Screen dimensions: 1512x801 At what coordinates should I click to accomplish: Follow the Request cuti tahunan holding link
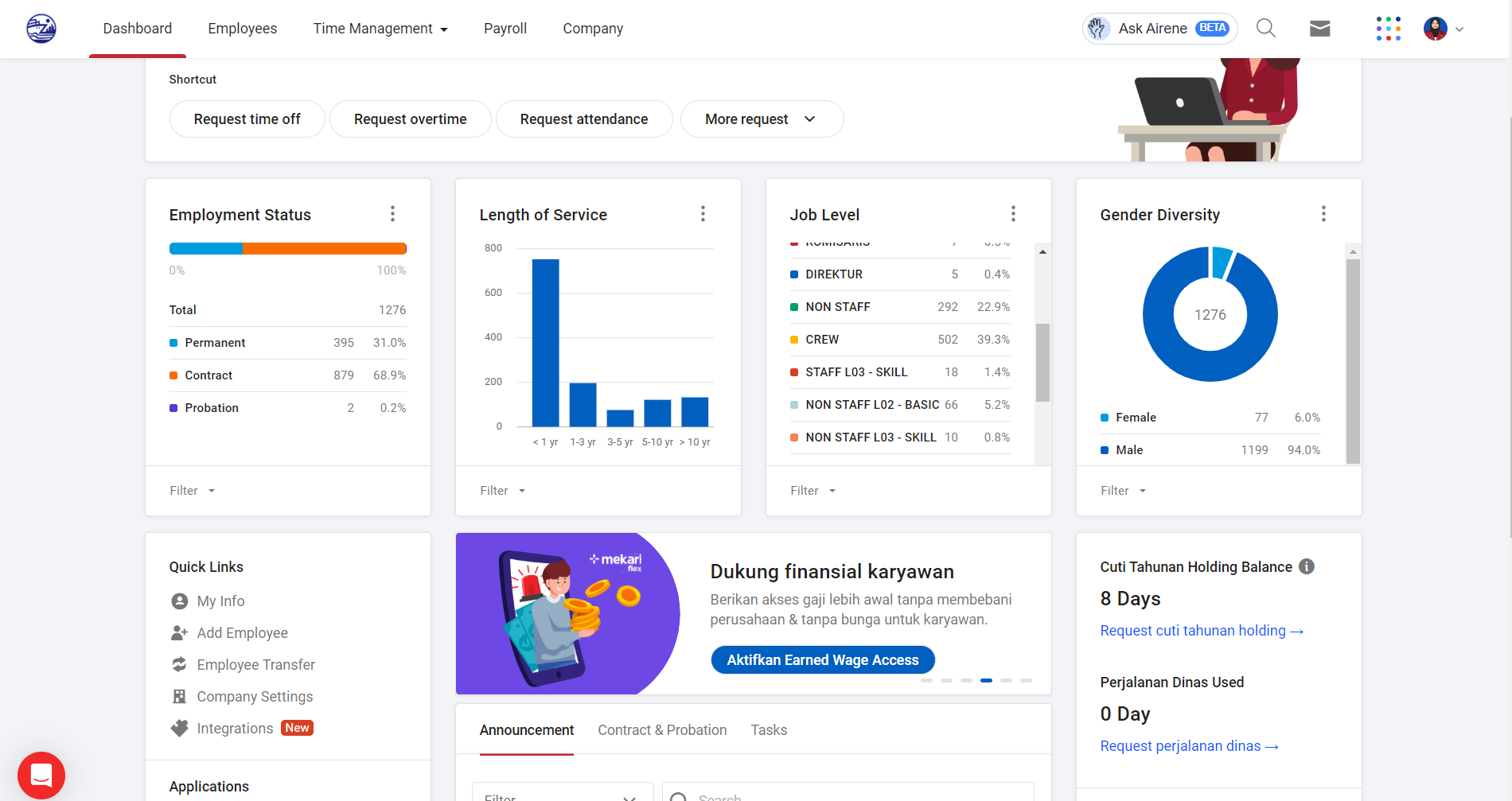[1202, 631]
